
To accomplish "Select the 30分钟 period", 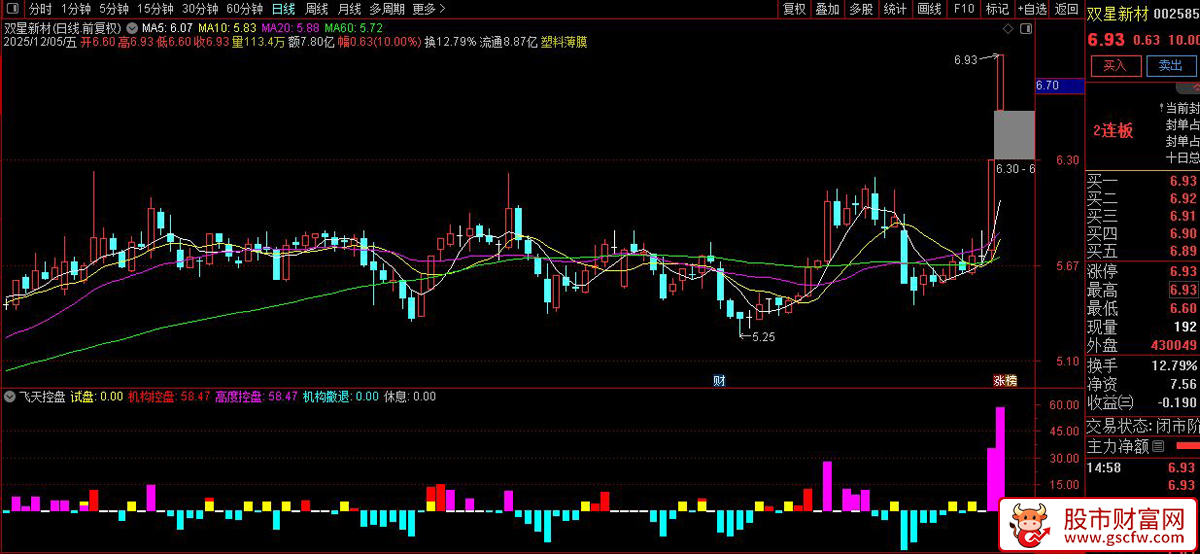I will [x=200, y=9].
